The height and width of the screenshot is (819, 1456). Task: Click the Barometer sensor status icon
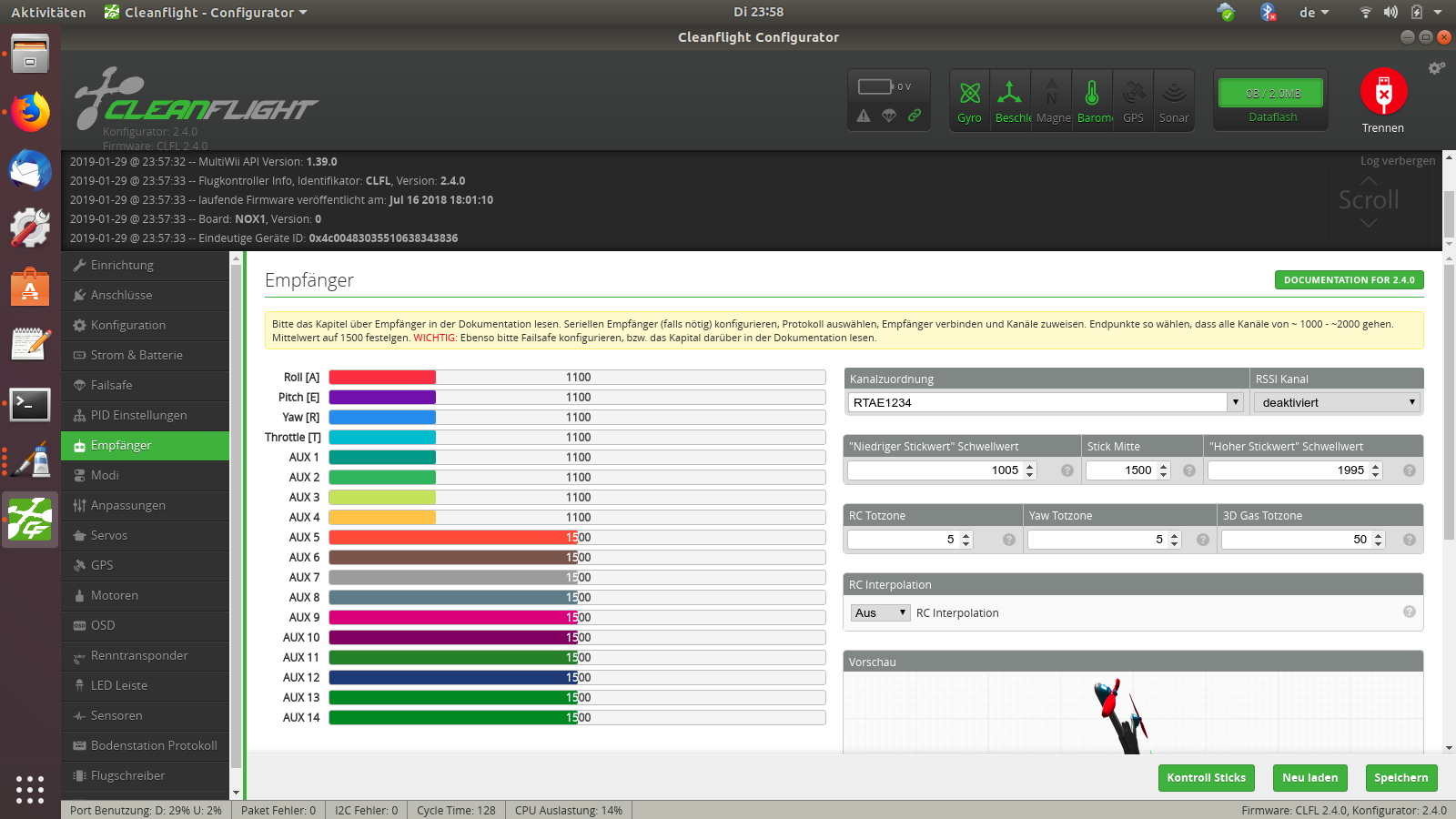click(1092, 99)
